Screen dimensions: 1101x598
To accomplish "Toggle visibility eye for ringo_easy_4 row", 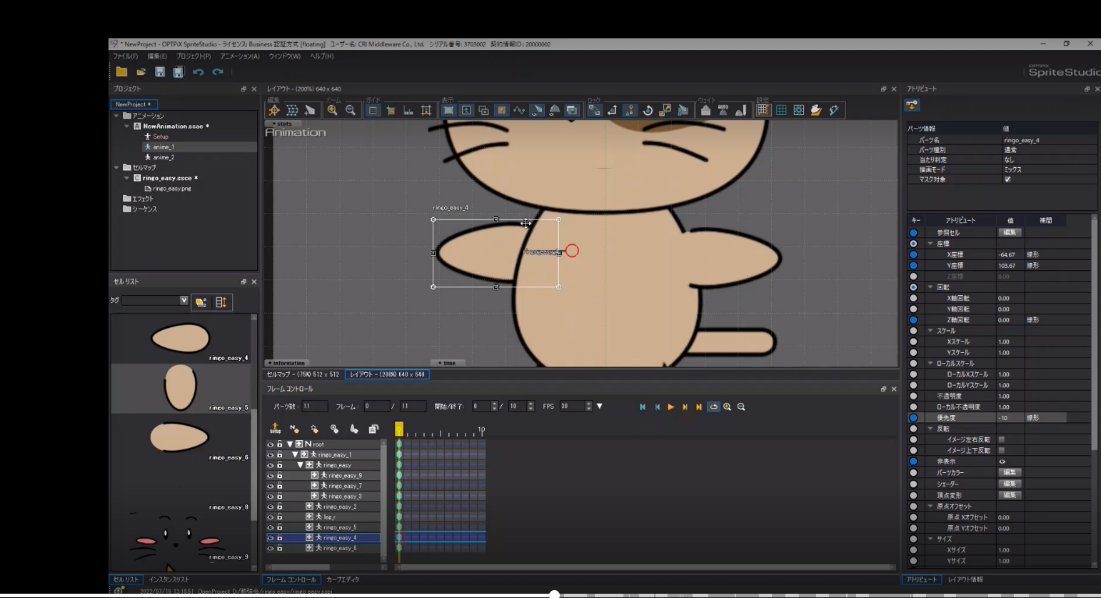I will [x=270, y=538].
